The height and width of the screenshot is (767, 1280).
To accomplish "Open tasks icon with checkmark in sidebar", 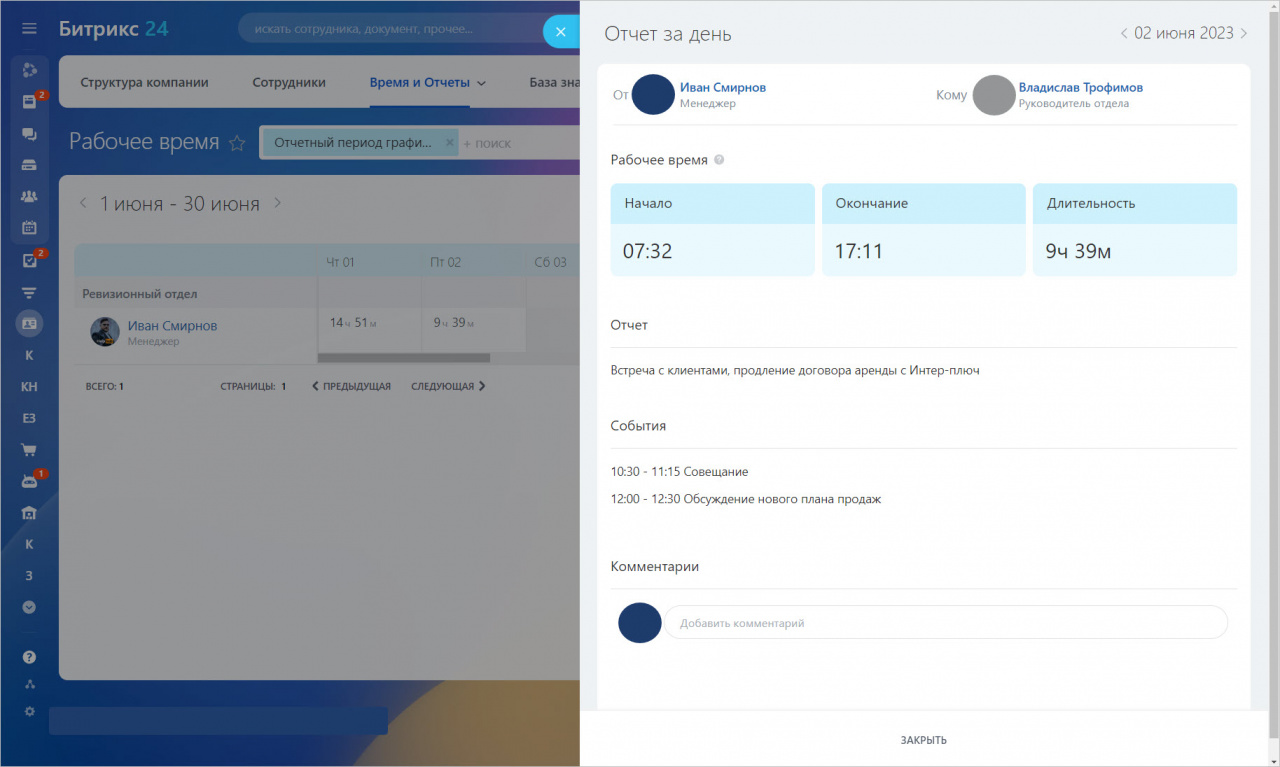I will [29, 261].
